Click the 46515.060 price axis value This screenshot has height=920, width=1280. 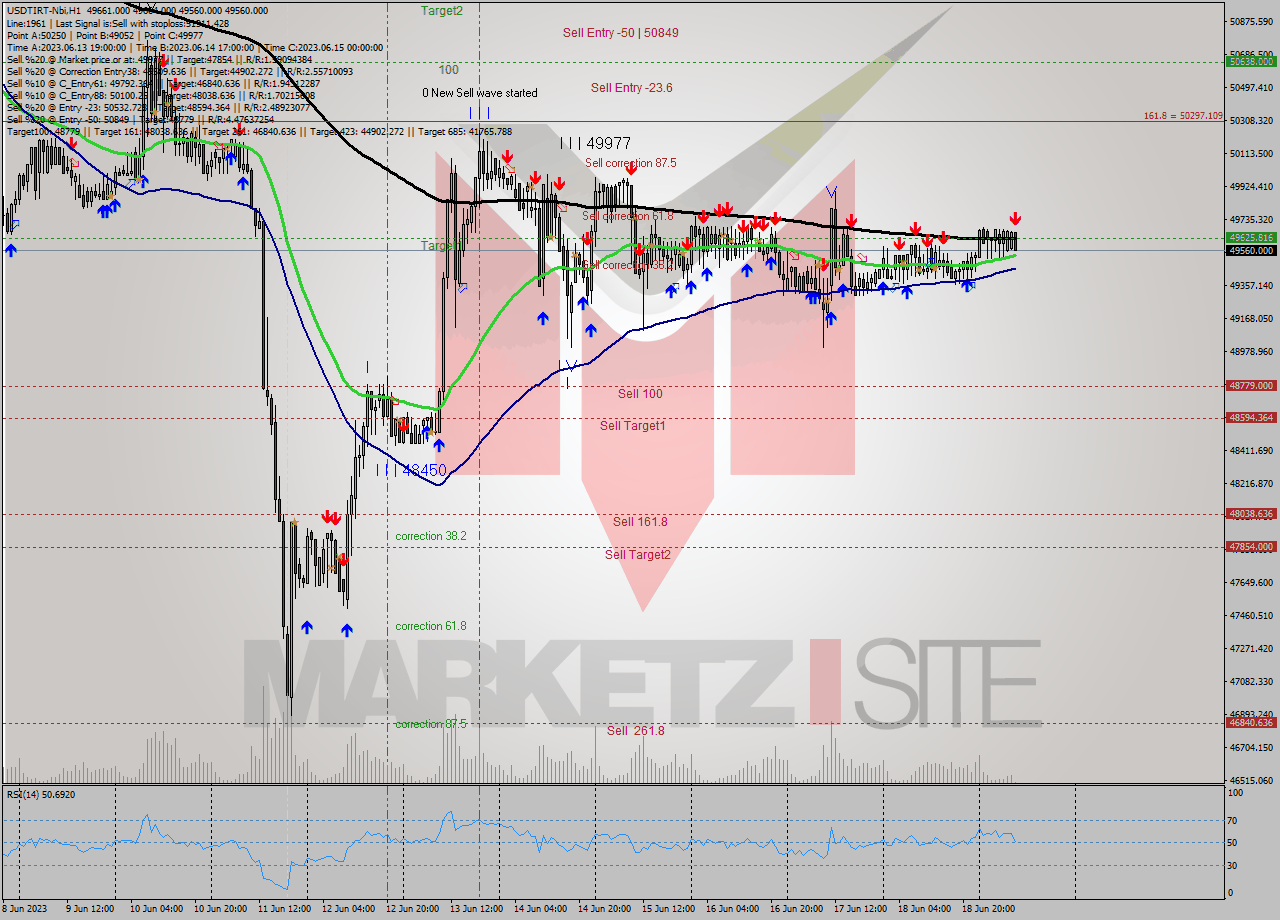1251,780
